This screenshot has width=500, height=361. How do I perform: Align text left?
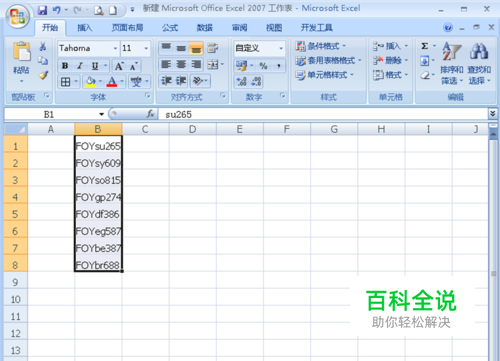166,64
